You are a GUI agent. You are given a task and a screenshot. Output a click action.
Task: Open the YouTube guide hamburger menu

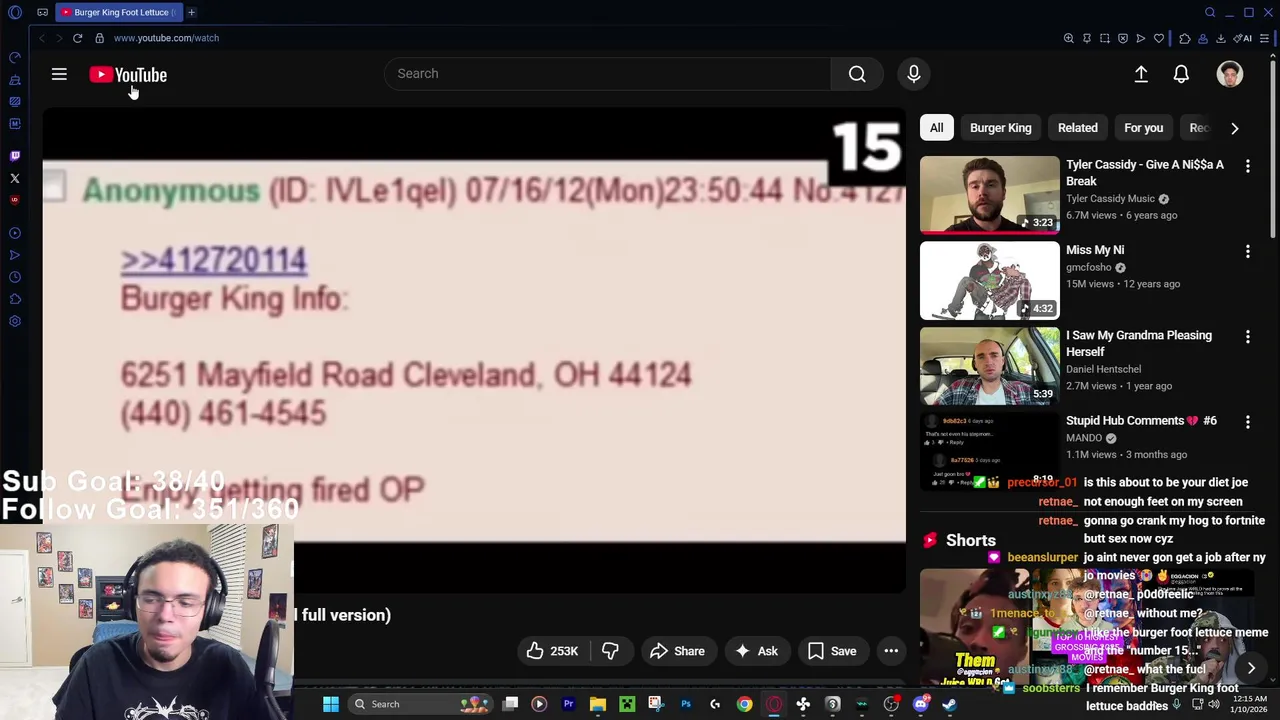pyautogui.click(x=59, y=74)
